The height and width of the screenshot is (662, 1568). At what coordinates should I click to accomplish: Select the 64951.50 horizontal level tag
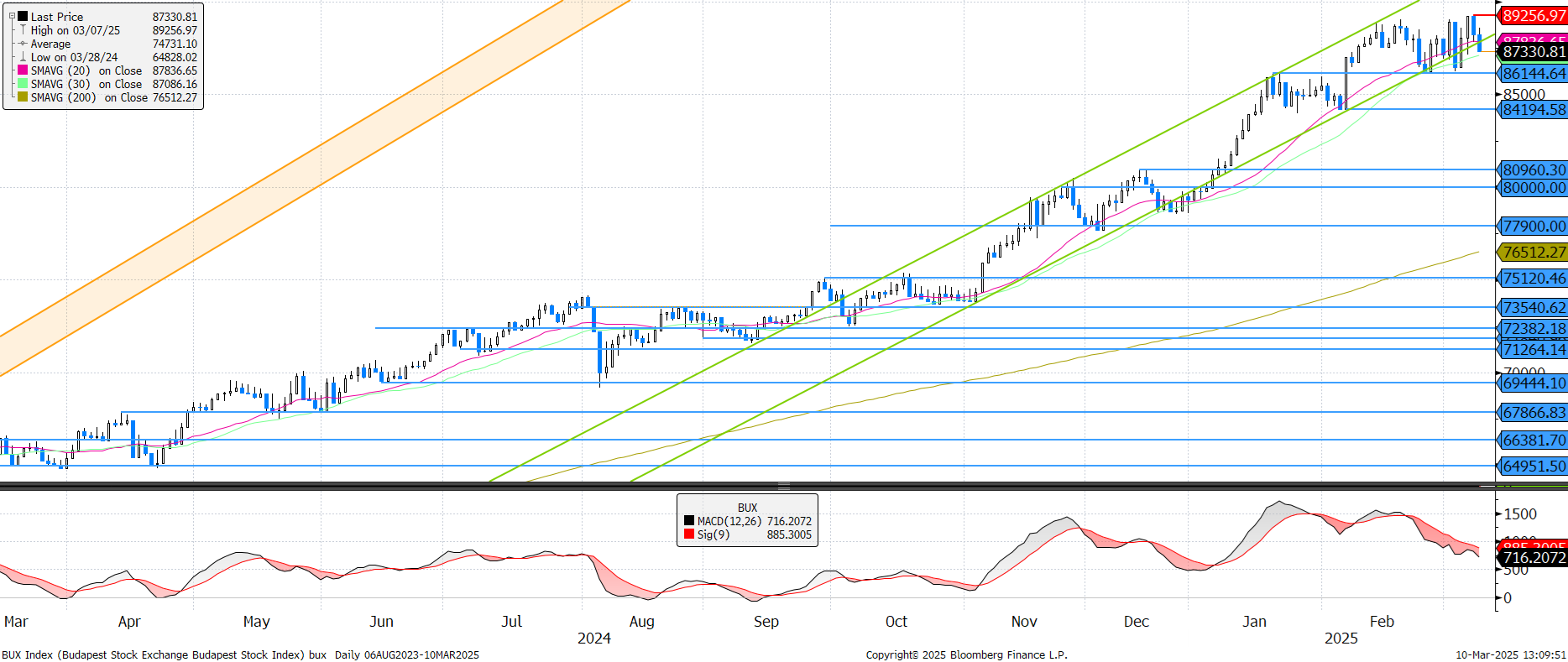pyautogui.click(x=1533, y=467)
